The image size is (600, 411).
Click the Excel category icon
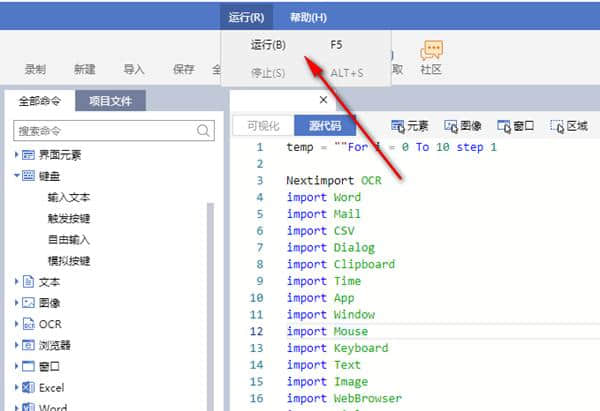pyautogui.click(x=28, y=387)
